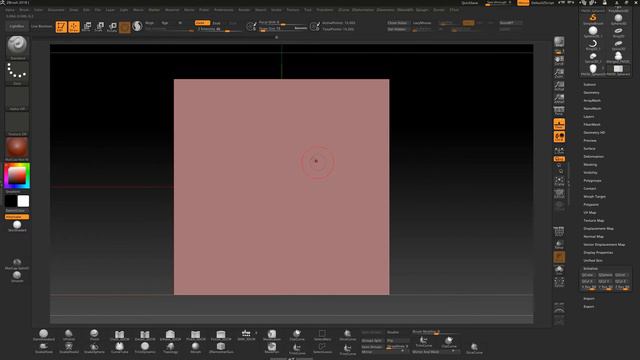Toggle Draw mode button
The image size is (640, 360).
point(74,27)
